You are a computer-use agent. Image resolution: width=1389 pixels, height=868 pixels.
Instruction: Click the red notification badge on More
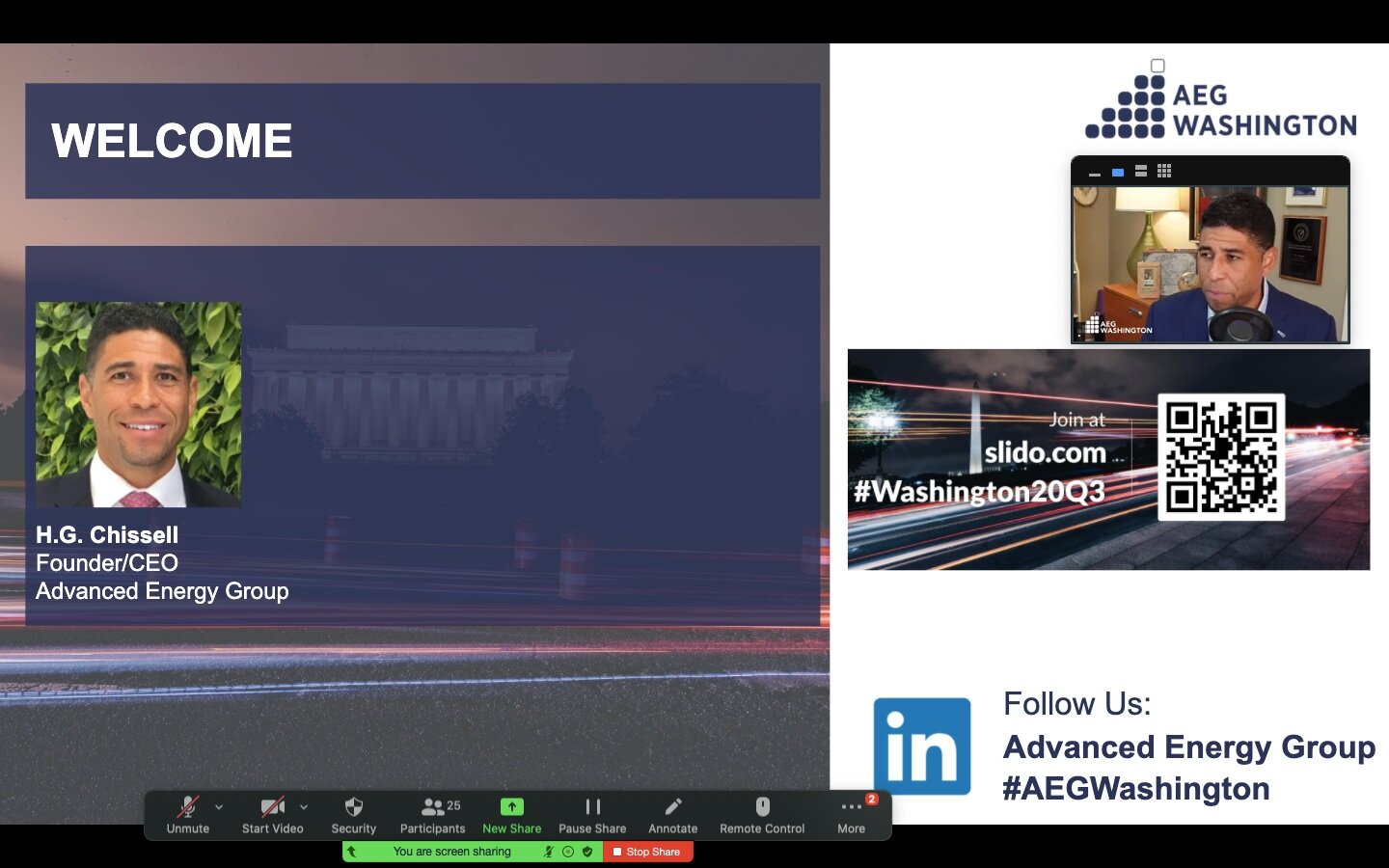pos(872,799)
